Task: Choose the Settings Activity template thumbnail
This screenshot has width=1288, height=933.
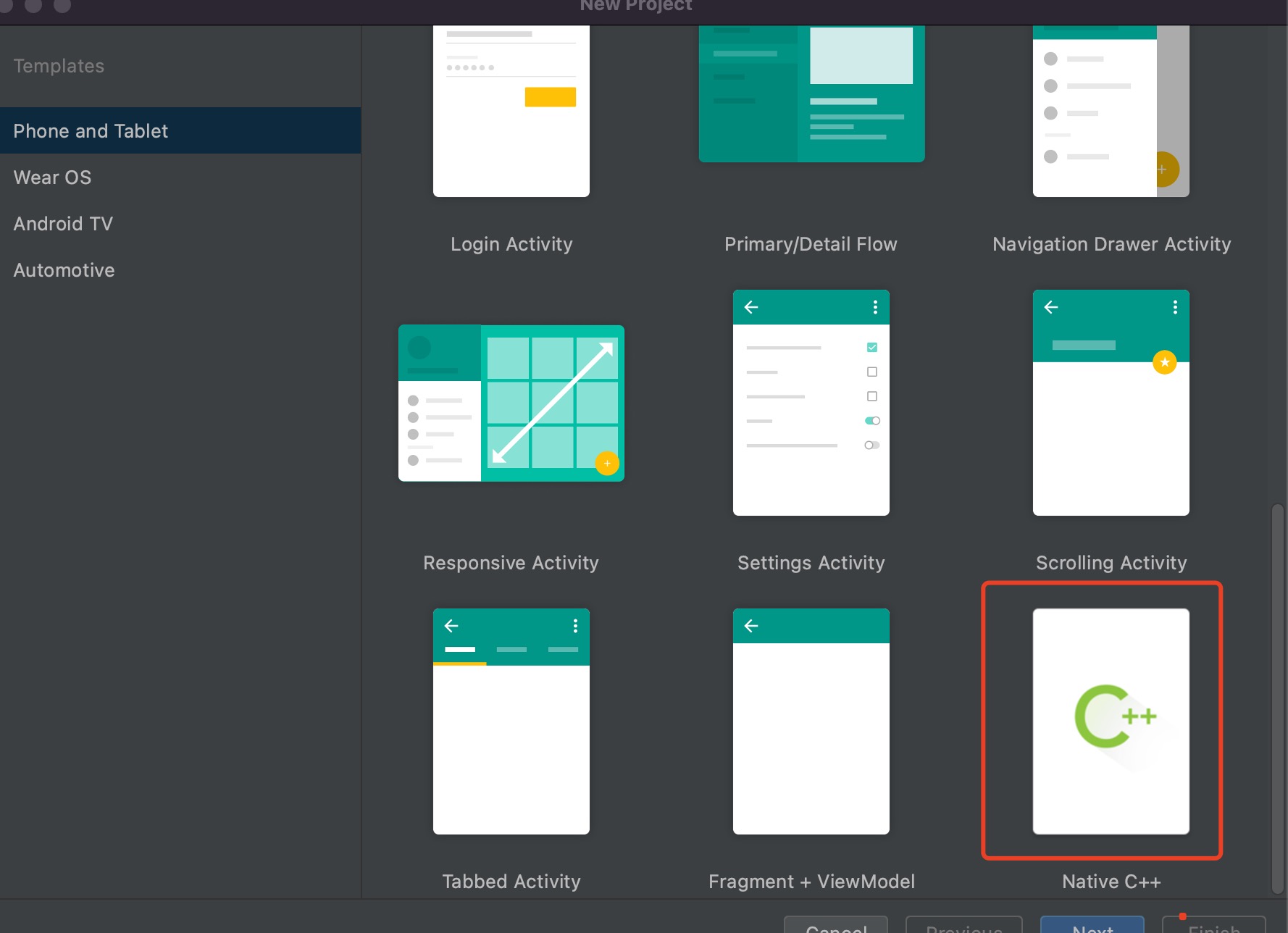Action: point(811,403)
